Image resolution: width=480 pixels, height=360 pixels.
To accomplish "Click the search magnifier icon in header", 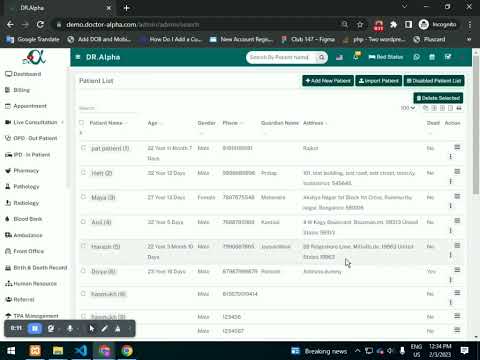I will (x=321, y=57).
